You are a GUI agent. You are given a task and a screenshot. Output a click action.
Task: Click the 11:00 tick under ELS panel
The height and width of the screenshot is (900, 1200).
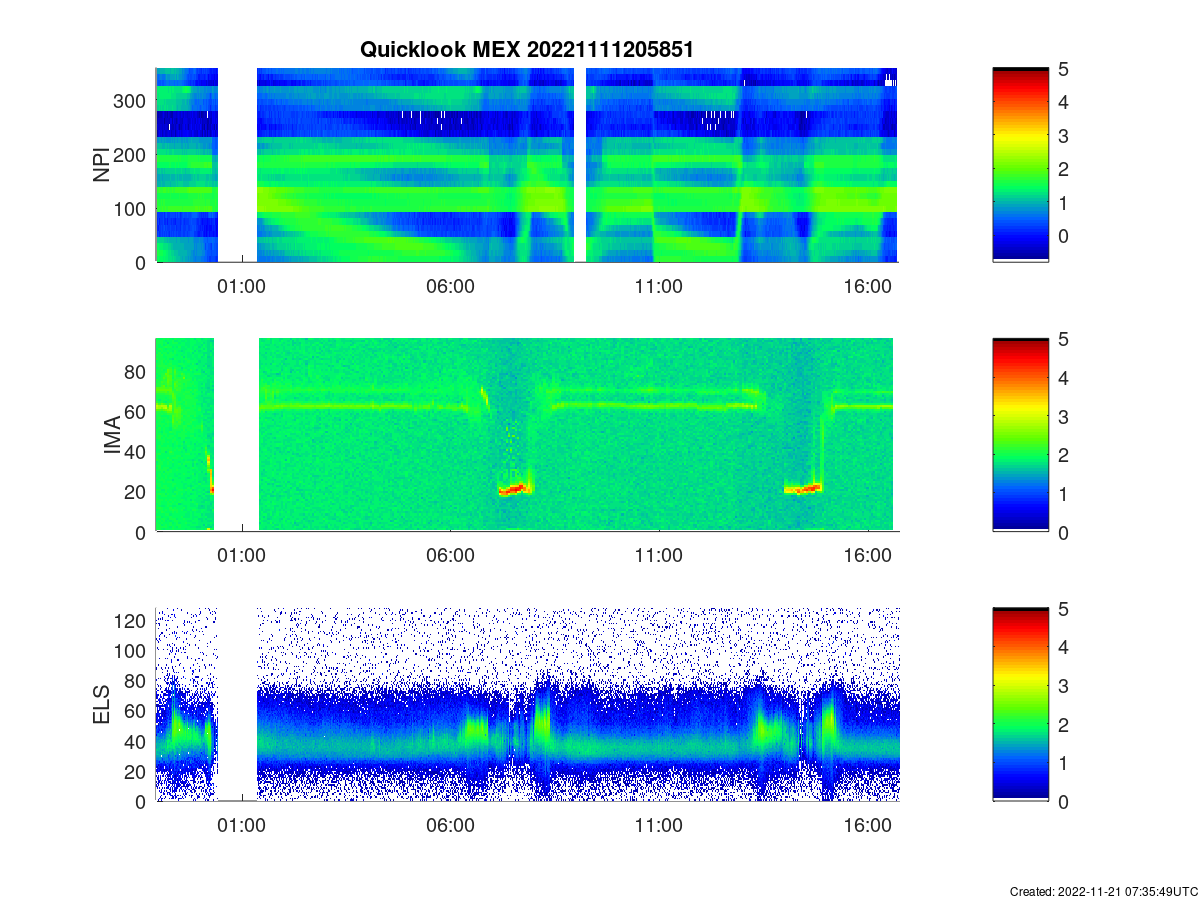659,825
